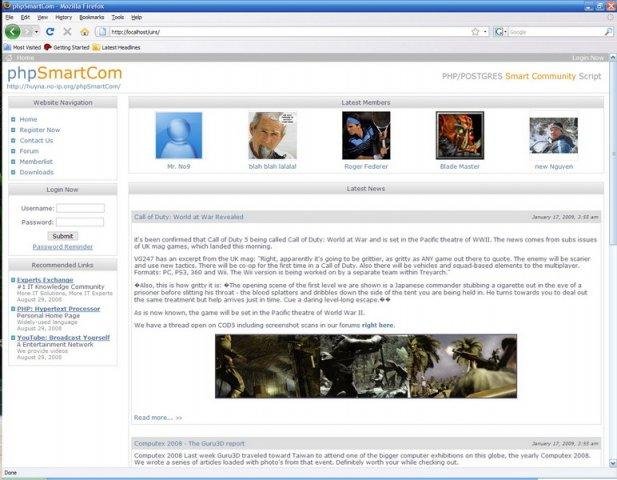Click into the Google search box
617x480 pixels.
pos(556,32)
